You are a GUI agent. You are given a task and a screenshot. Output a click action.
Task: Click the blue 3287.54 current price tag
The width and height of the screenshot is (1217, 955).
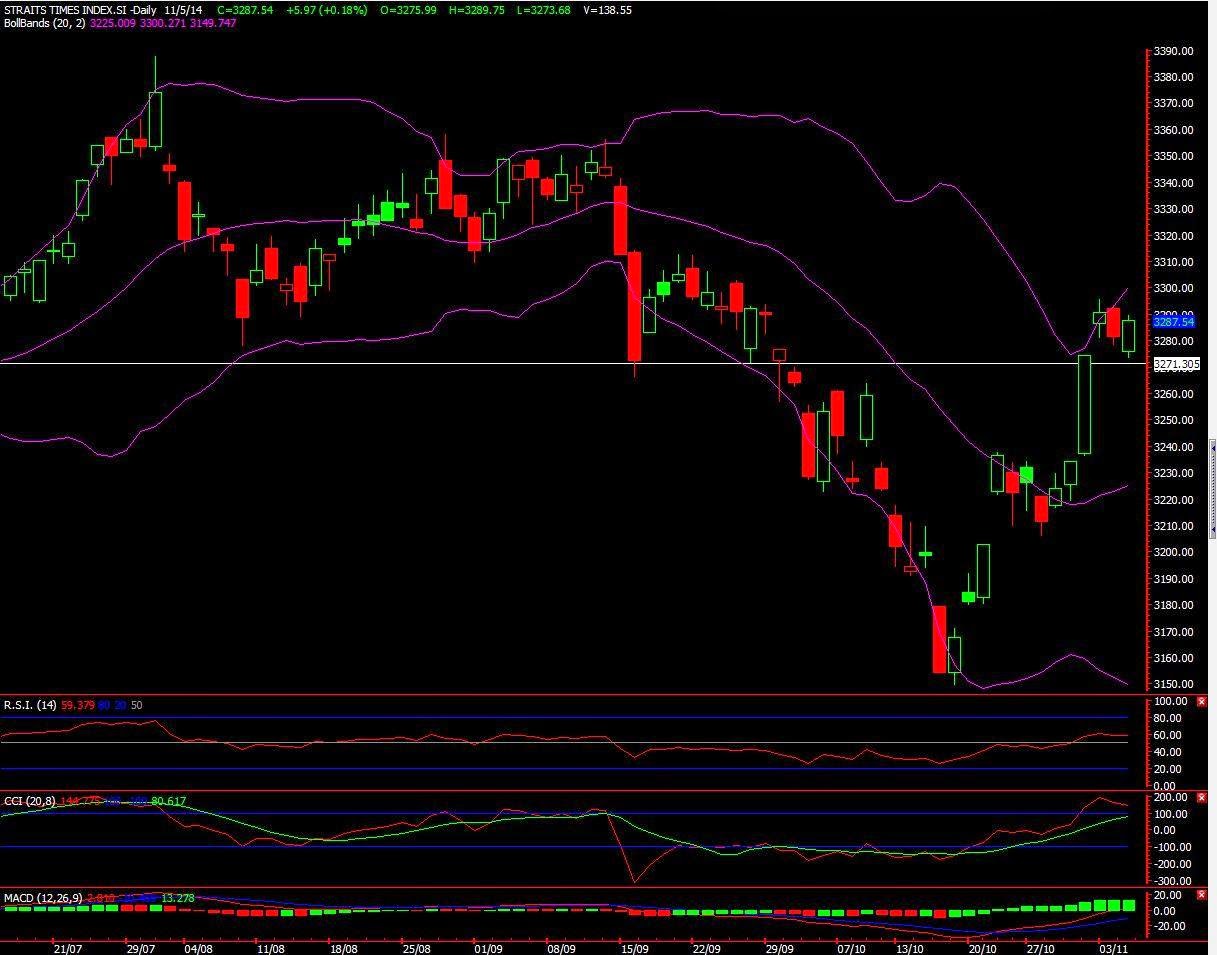point(1174,322)
